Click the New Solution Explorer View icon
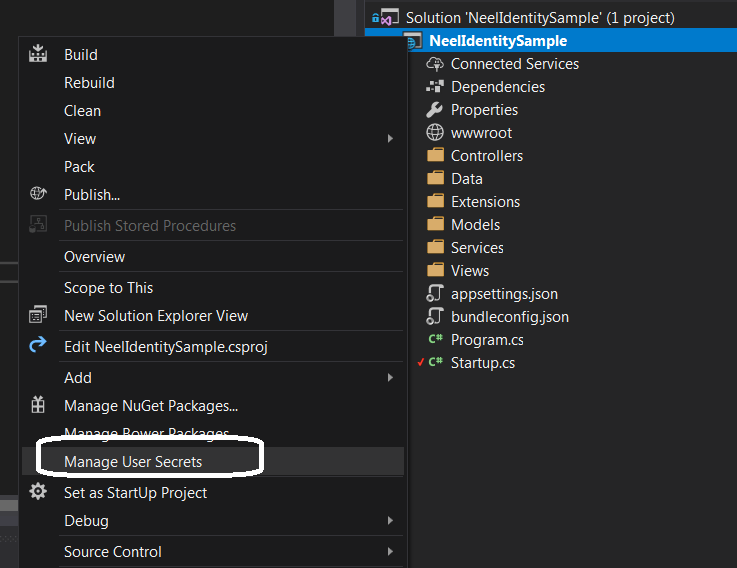Screen dimensions: 737x568 click(x=38, y=315)
